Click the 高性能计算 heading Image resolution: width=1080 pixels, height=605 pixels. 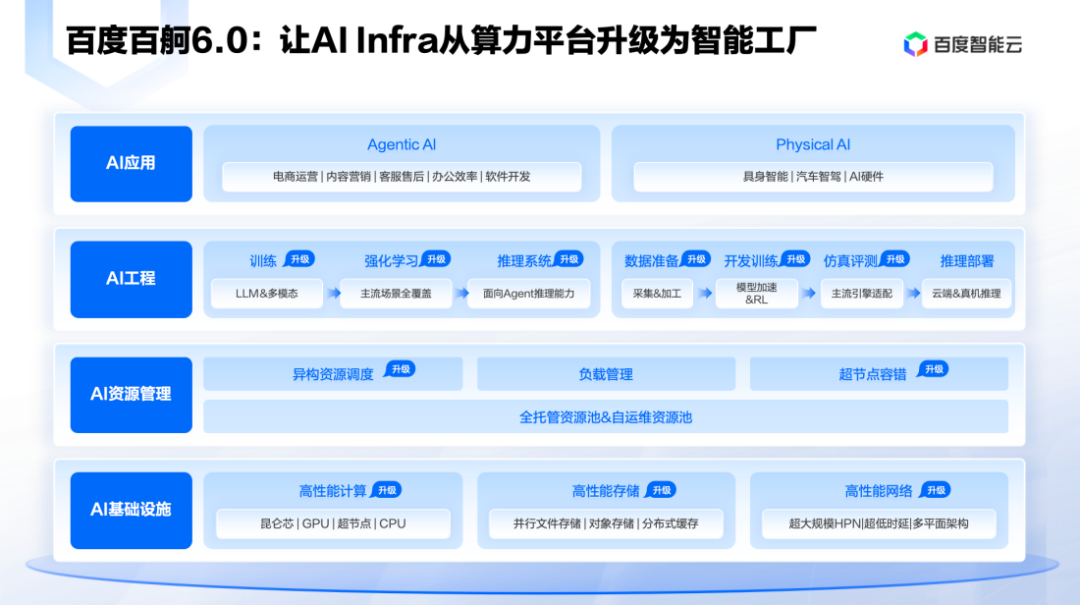click(x=333, y=491)
